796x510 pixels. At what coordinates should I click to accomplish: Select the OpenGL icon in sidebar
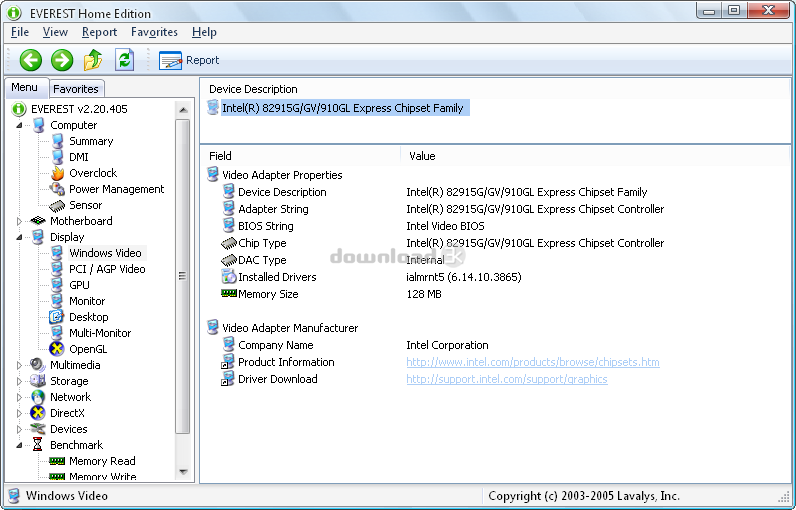[58, 349]
